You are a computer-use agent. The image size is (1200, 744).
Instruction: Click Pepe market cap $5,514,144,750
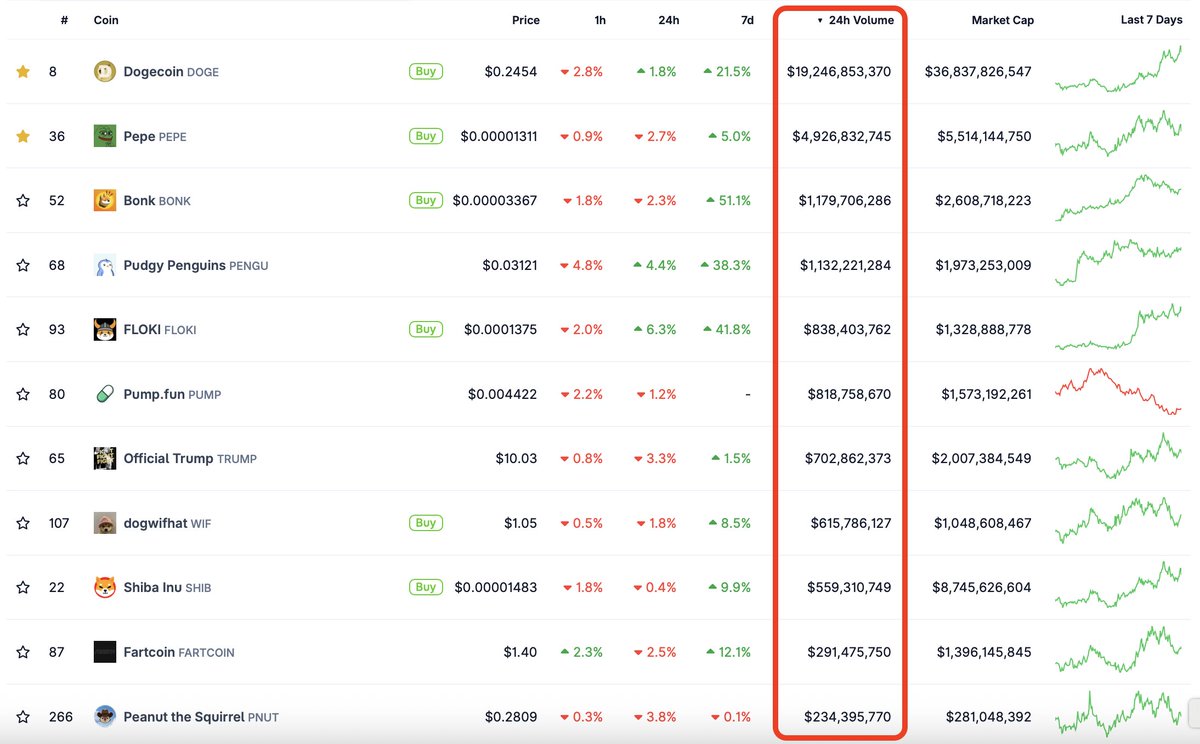tap(984, 136)
